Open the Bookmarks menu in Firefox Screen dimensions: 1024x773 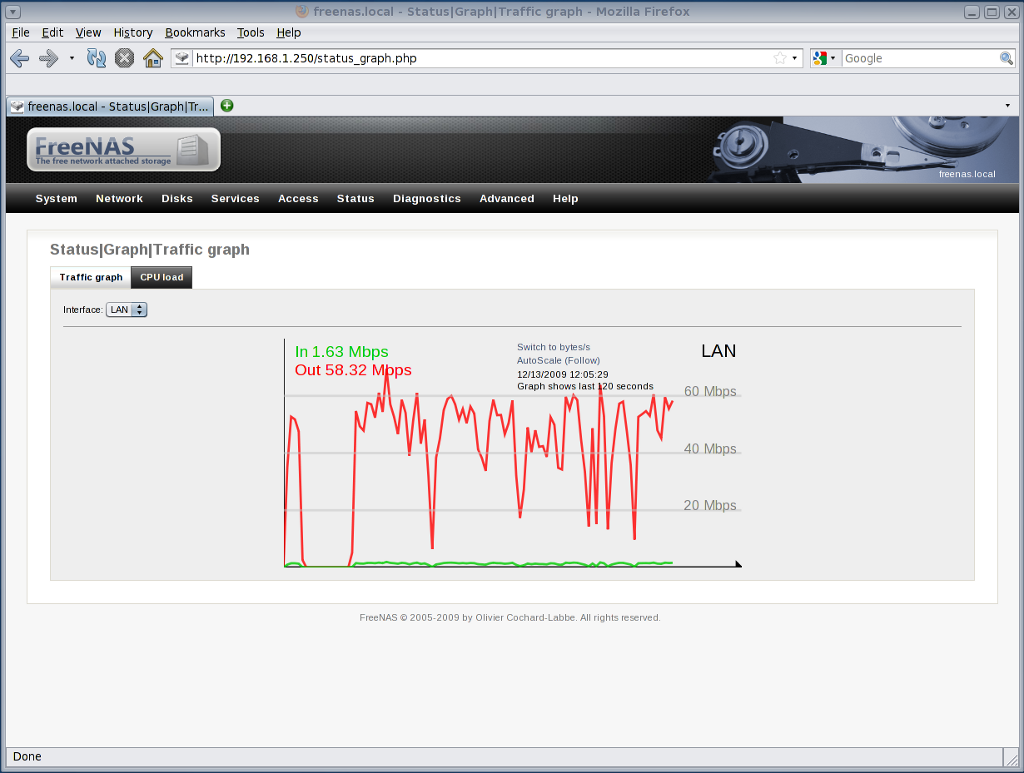[195, 33]
